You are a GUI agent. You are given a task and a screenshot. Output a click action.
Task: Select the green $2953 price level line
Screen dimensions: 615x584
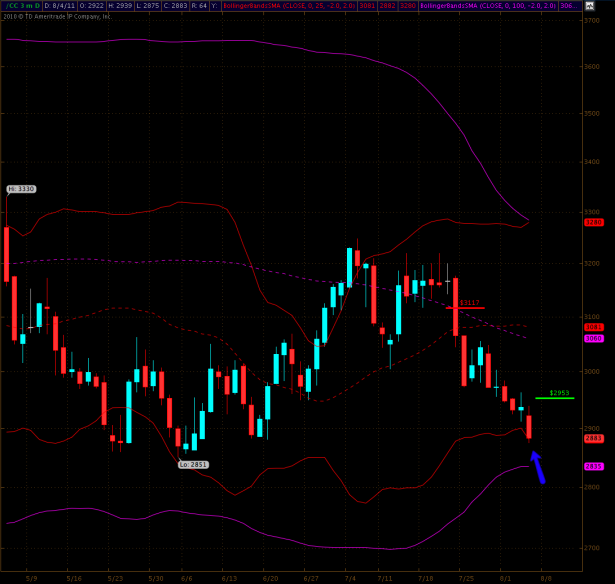tap(554, 397)
